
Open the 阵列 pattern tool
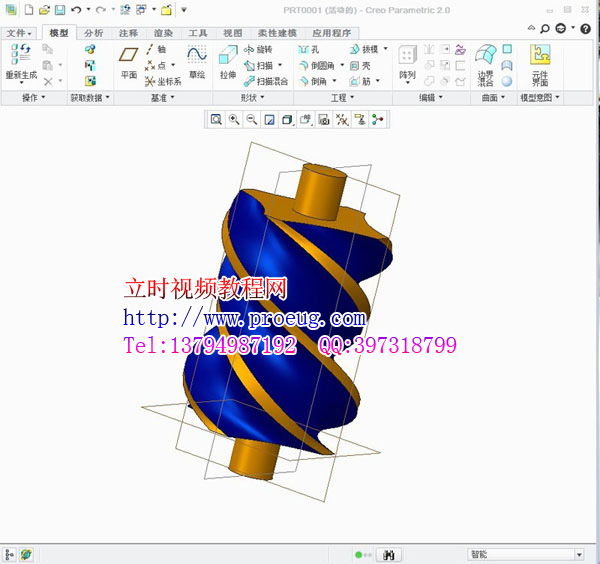tap(408, 63)
